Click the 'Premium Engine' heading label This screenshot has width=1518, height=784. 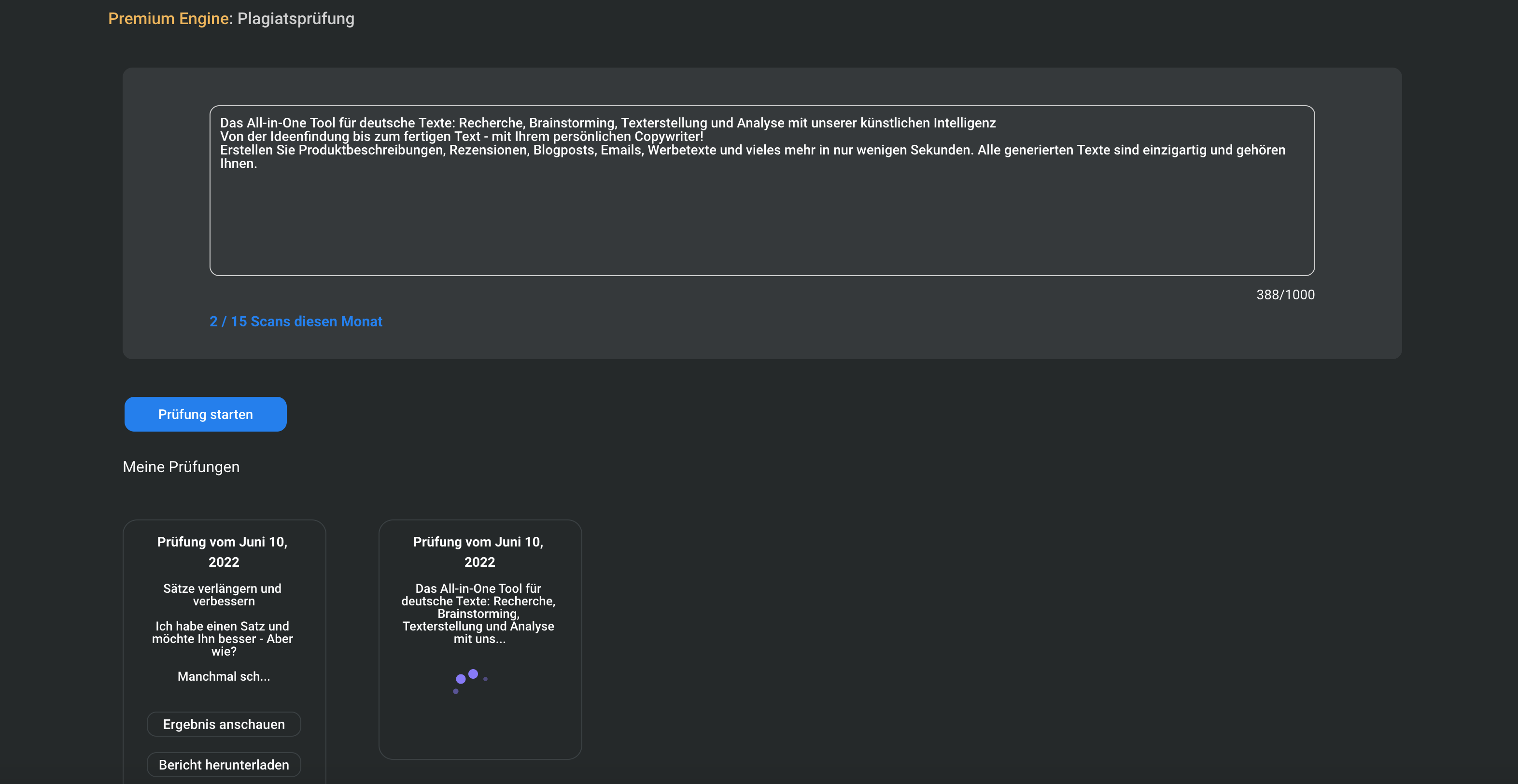coord(169,19)
